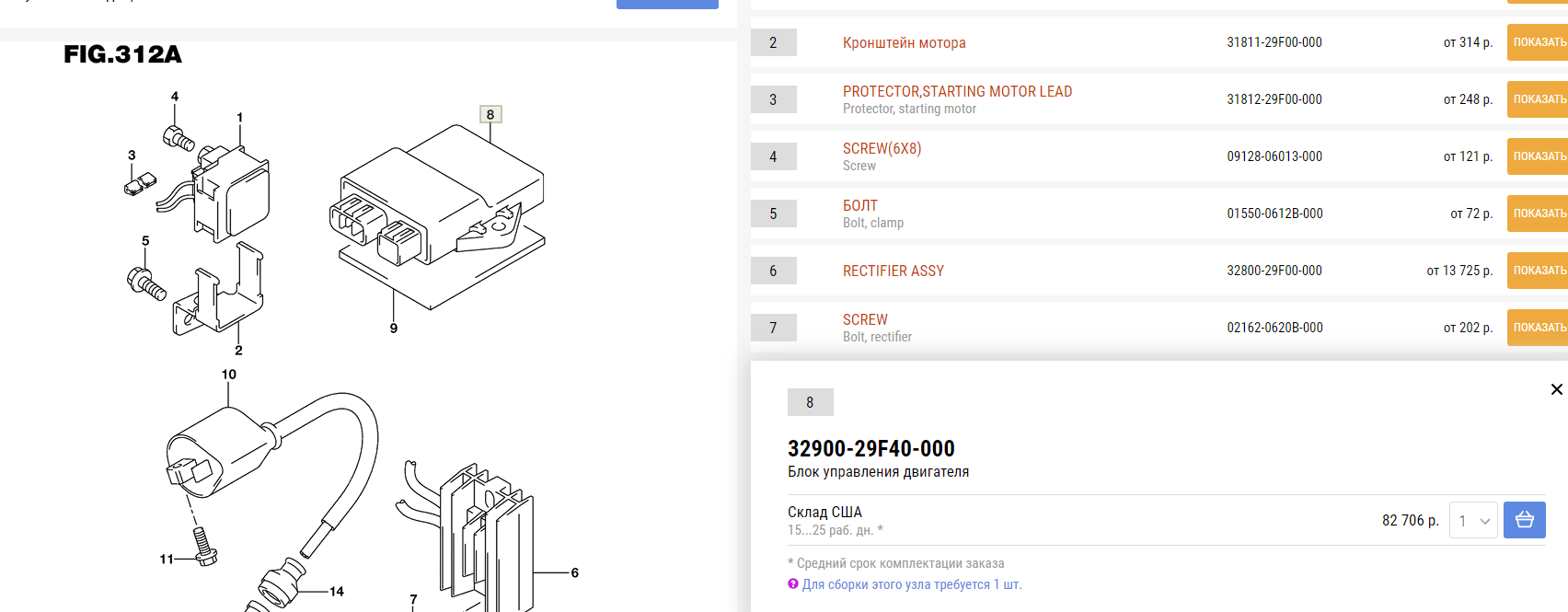This screenshot has width=1568, height=612.
Task: Click callout number 4 in the diagram
Action: 175,96
